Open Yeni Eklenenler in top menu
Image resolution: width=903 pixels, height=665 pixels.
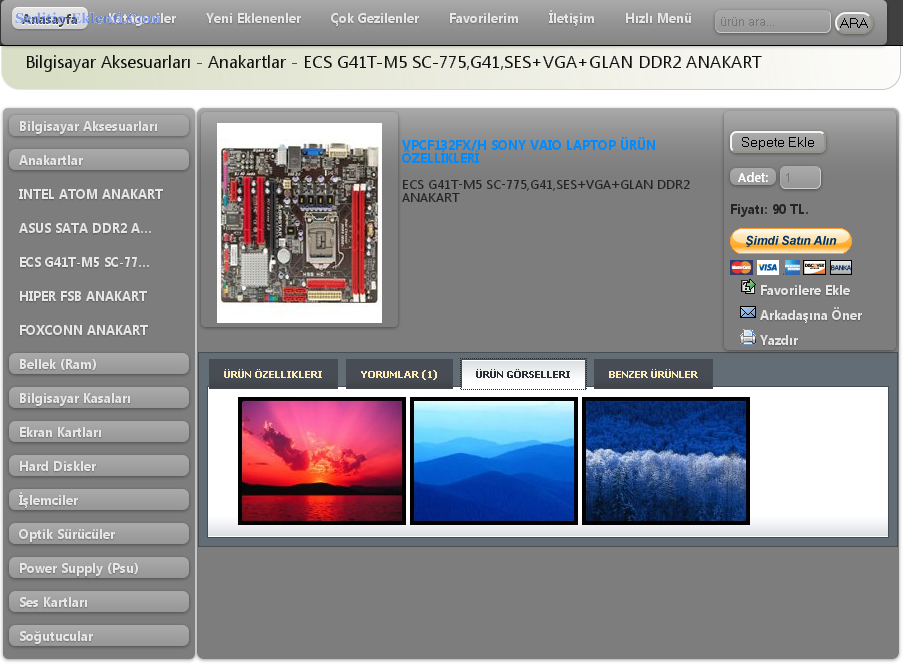pos(253,18)
